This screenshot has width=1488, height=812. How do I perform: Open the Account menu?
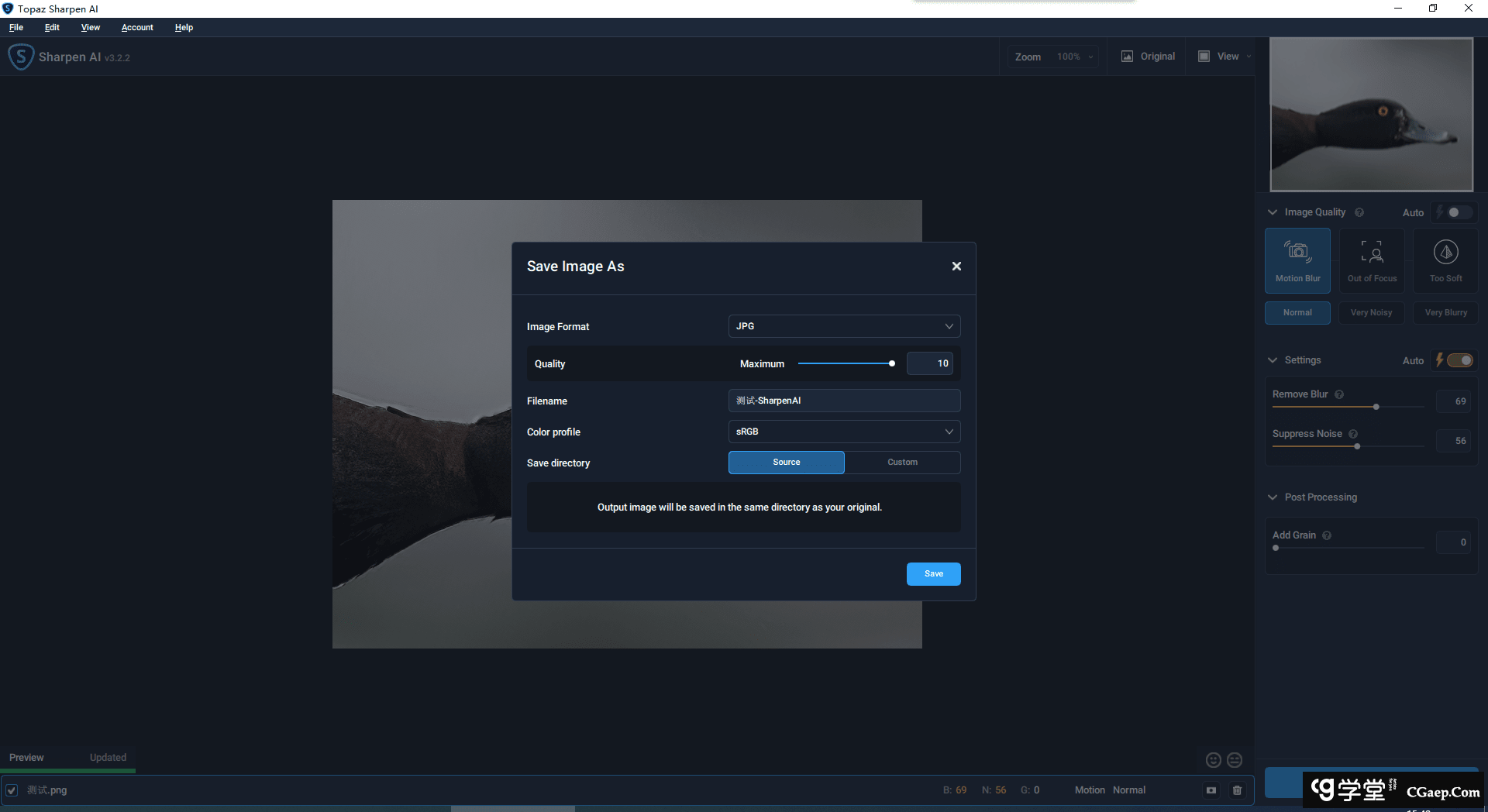click(137, 27)
